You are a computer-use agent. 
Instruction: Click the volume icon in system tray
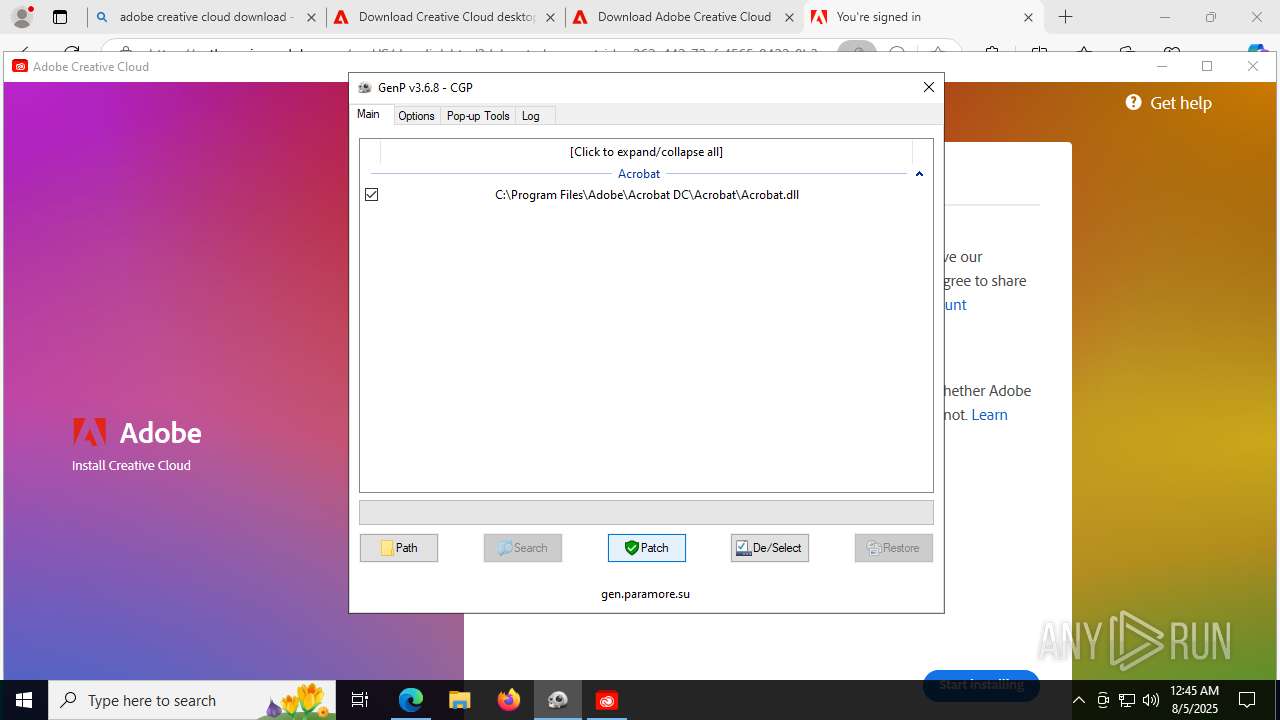pyautogui.click(x=1151, y=700)
